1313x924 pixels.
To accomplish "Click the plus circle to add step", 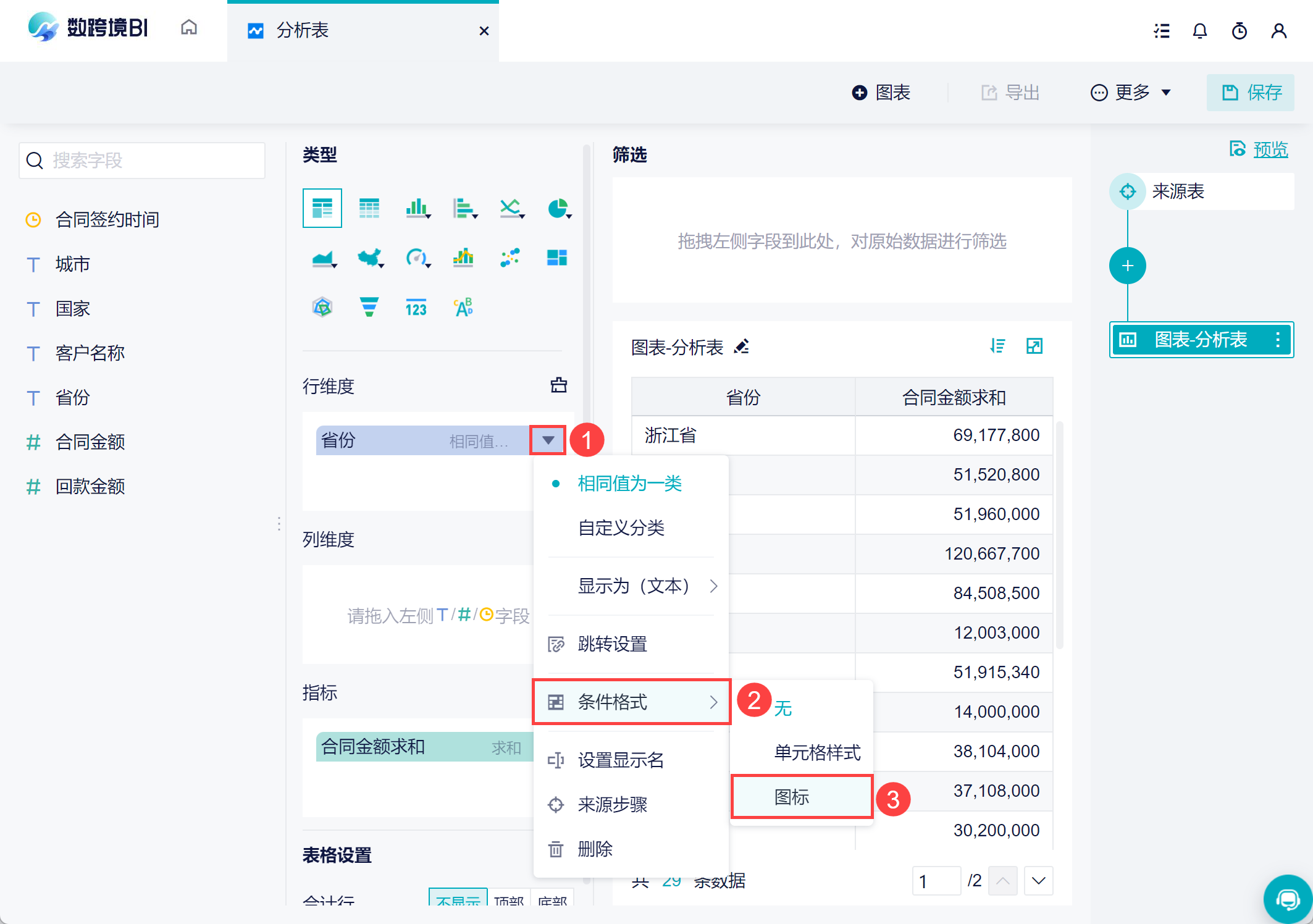I will (x=1127, y=266).
